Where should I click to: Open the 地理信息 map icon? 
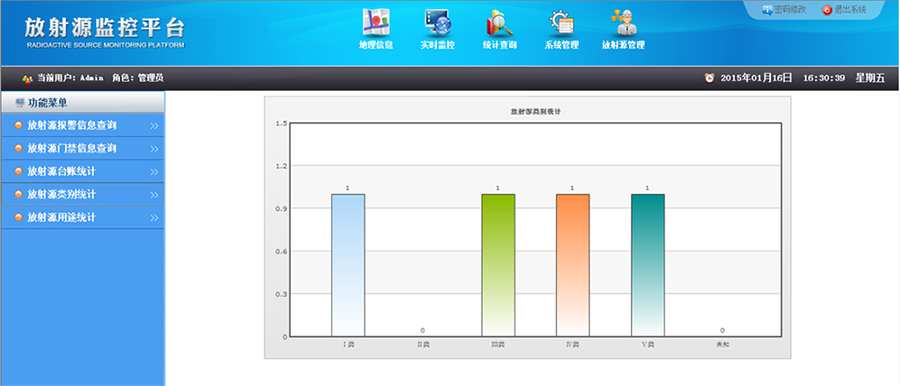[x=376, y=23]
